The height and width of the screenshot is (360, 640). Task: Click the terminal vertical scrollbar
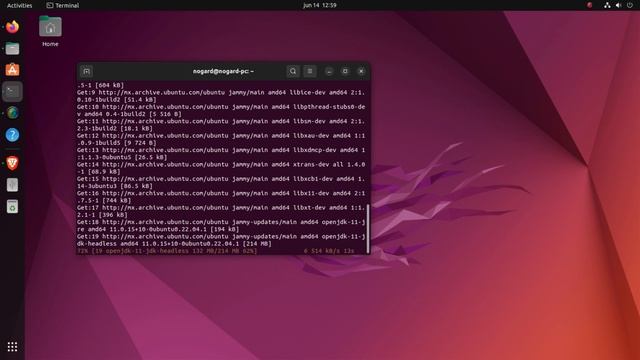point(368,229)
